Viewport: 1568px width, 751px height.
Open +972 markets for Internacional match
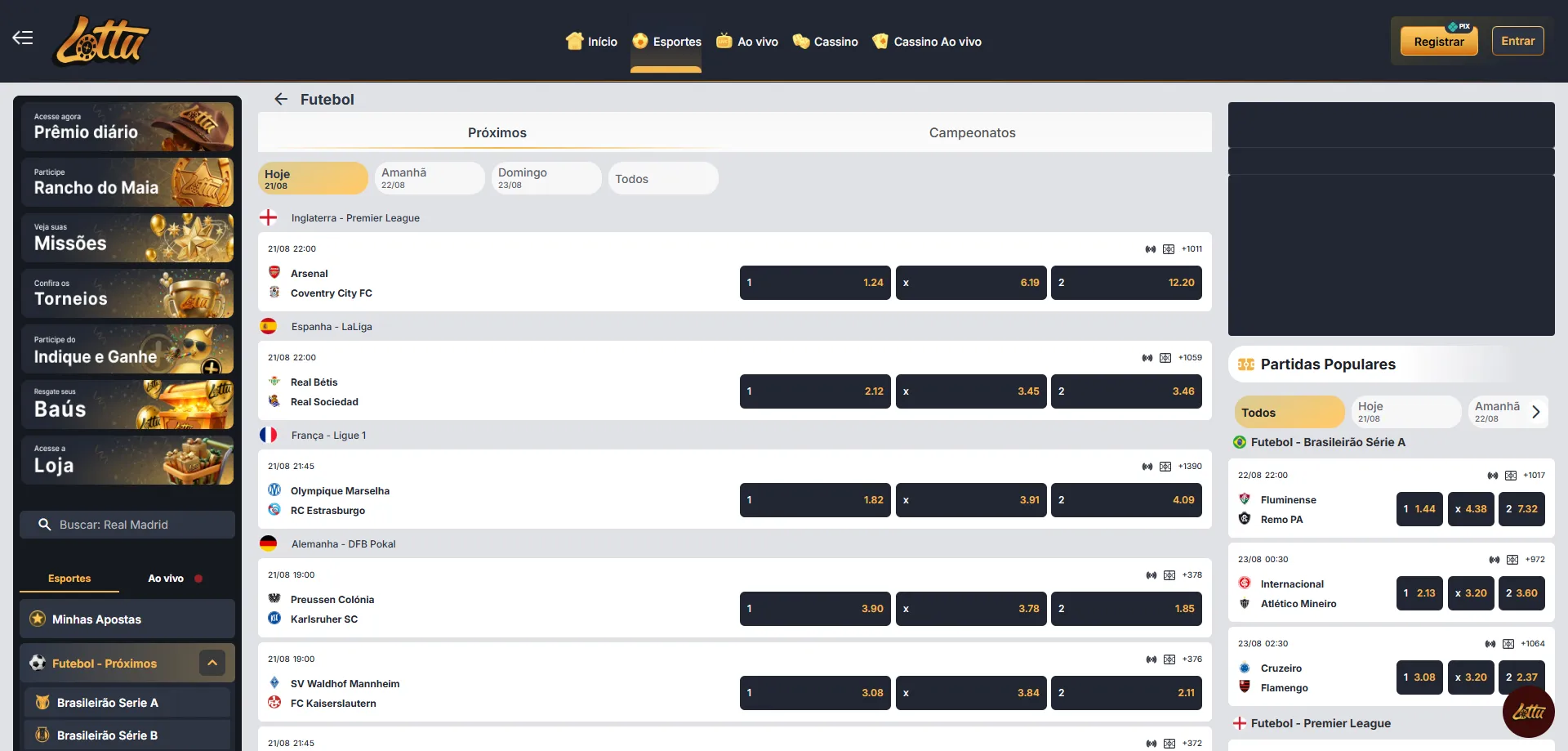(x=1535, y=560)
